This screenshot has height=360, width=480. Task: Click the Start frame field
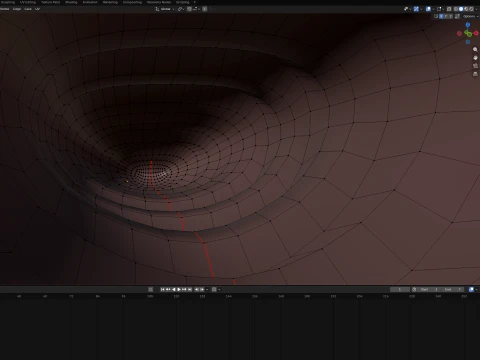[x=429, y=289]
